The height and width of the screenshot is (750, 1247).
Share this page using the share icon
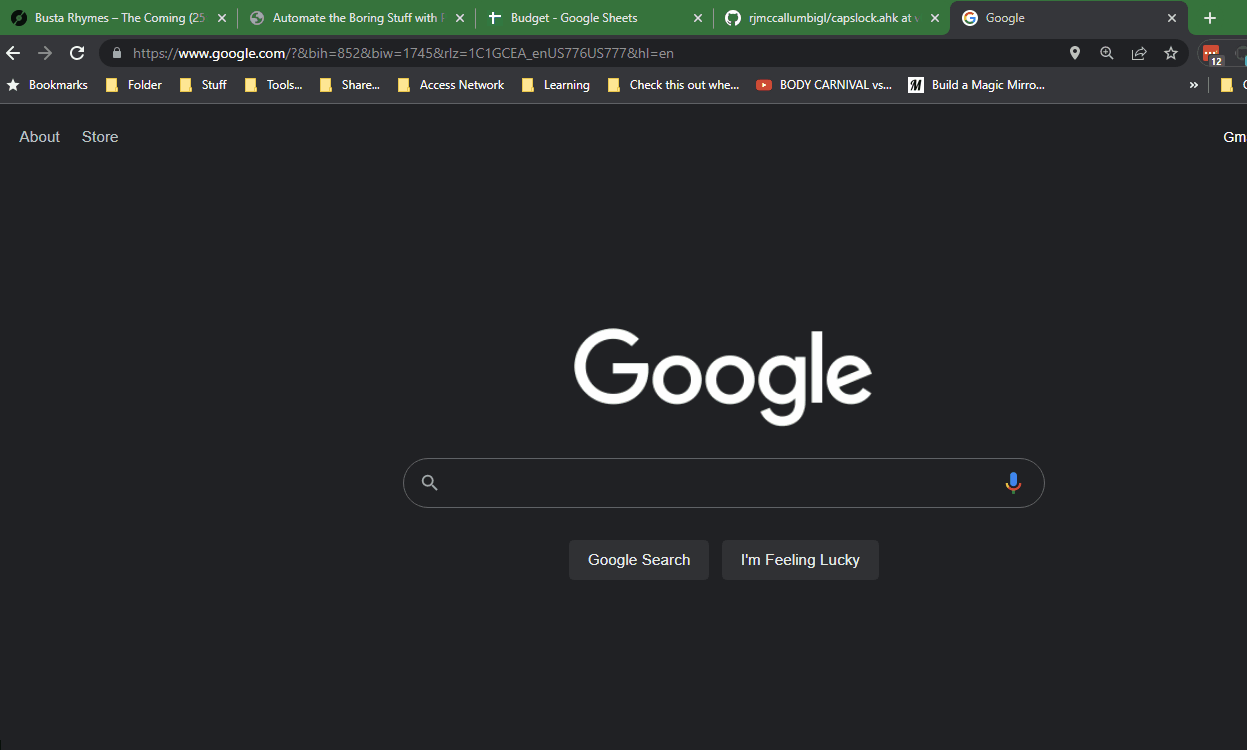(x=1139, y=53)
